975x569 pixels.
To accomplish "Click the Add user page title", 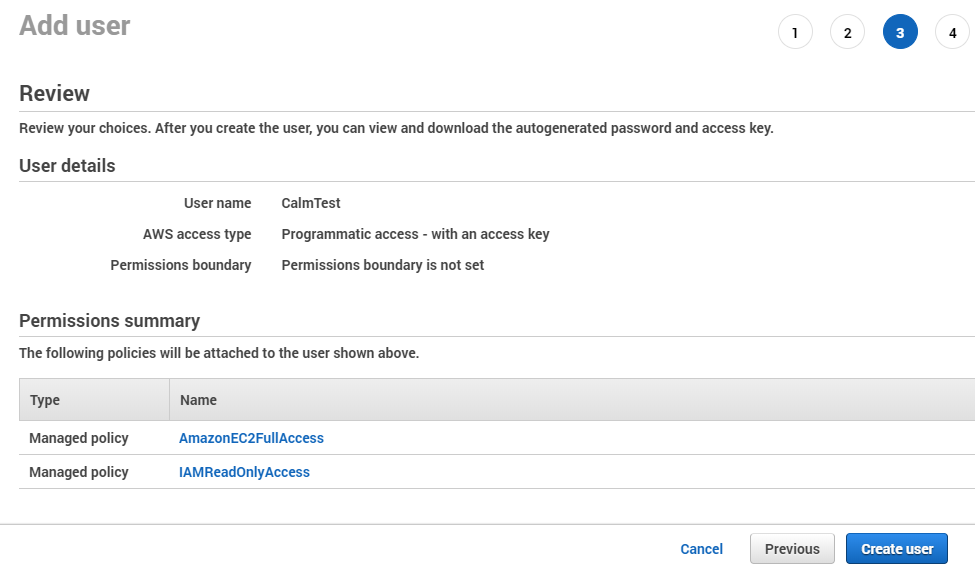I will tap(75, 25).
